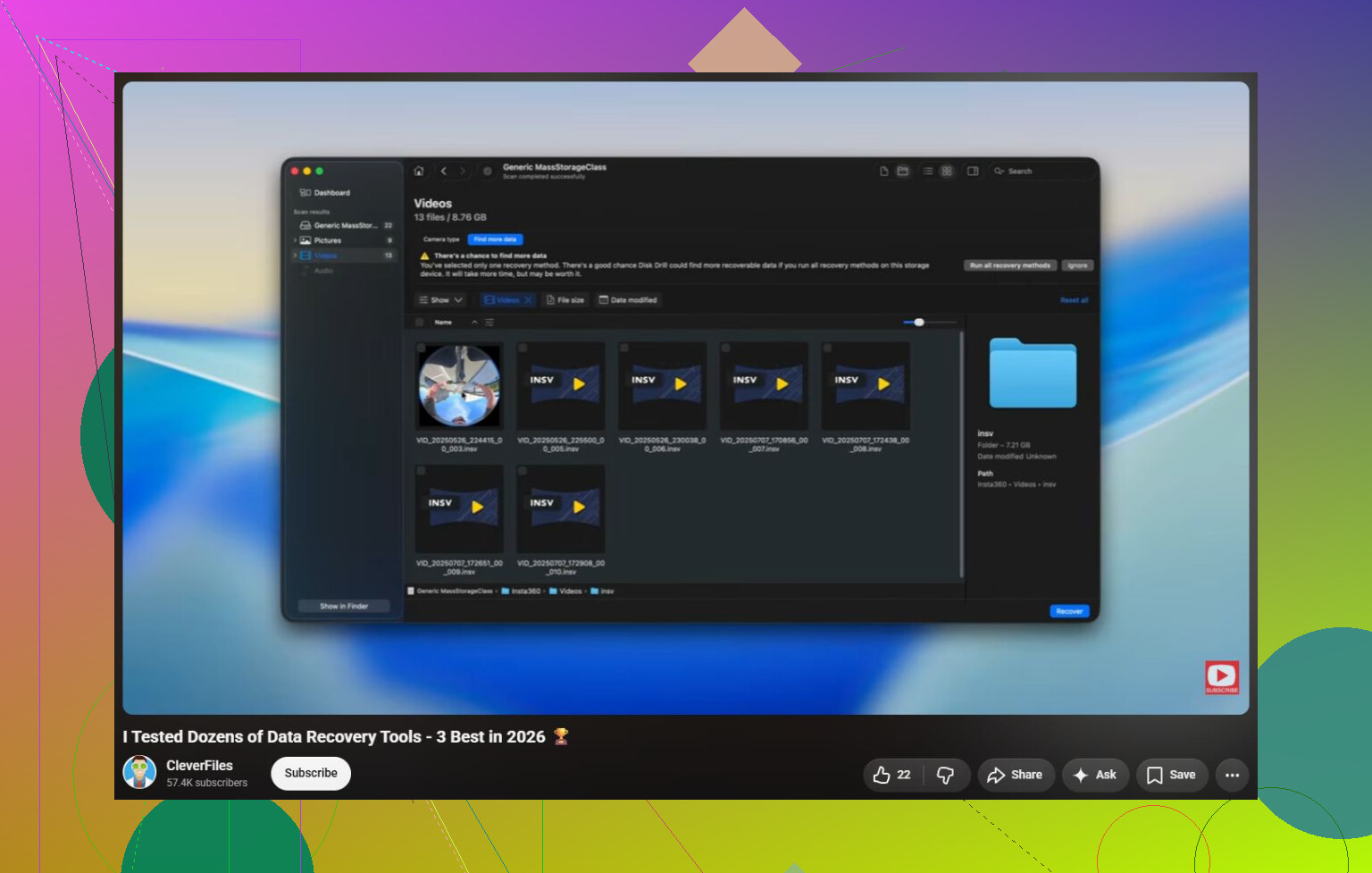The image size is (1372, 873).
Task: Go back using the left arrow
Action: (443, 171)
